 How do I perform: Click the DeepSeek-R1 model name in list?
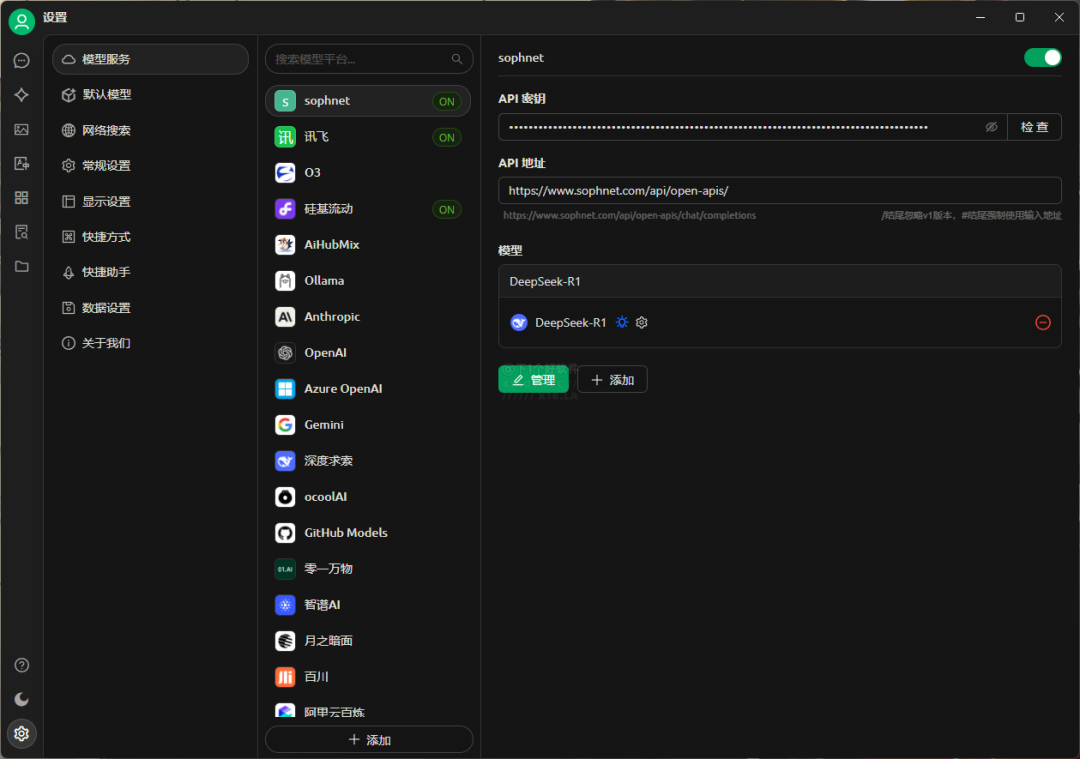[570, 322]
